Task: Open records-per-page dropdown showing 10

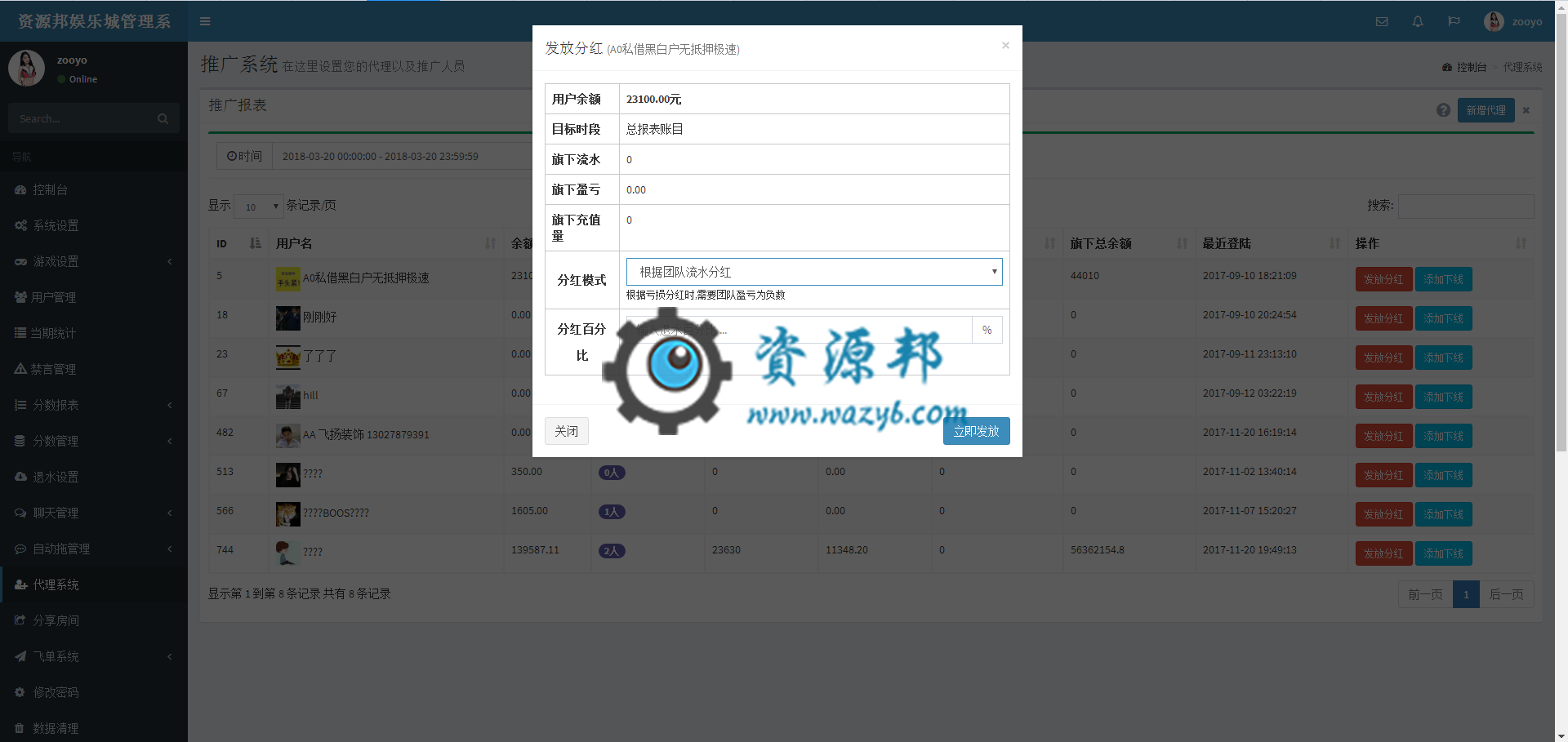Action: coord(258,207)
